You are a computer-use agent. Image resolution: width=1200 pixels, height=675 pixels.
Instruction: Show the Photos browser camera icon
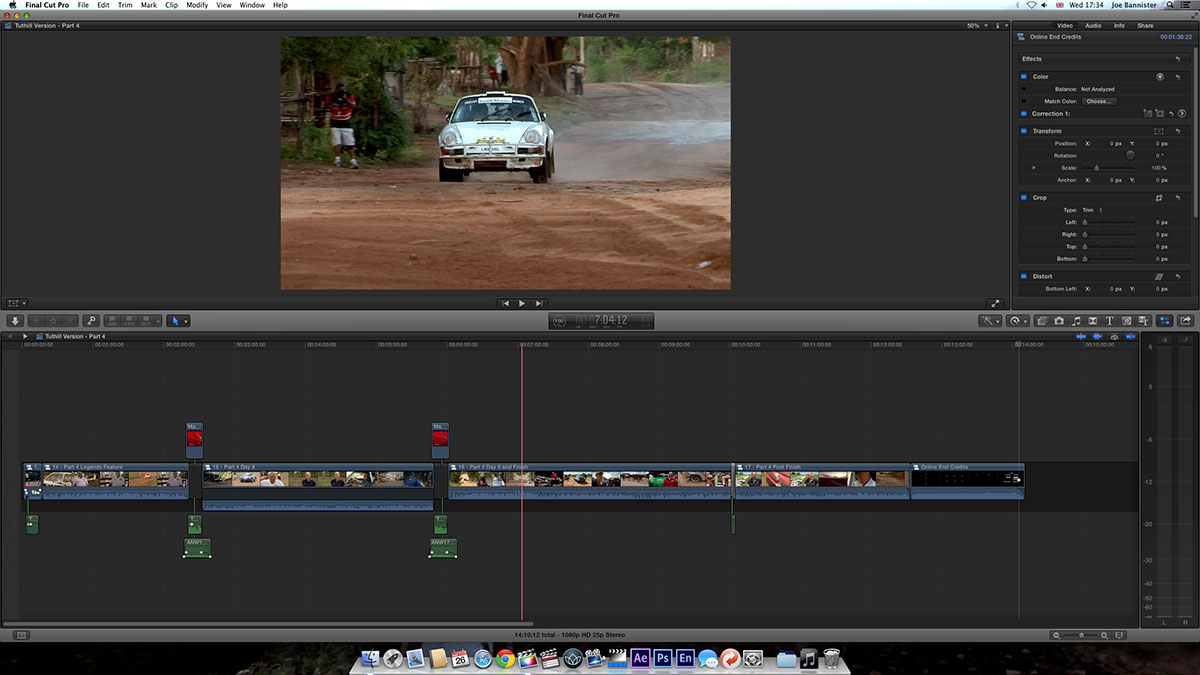coord(1059,321)
